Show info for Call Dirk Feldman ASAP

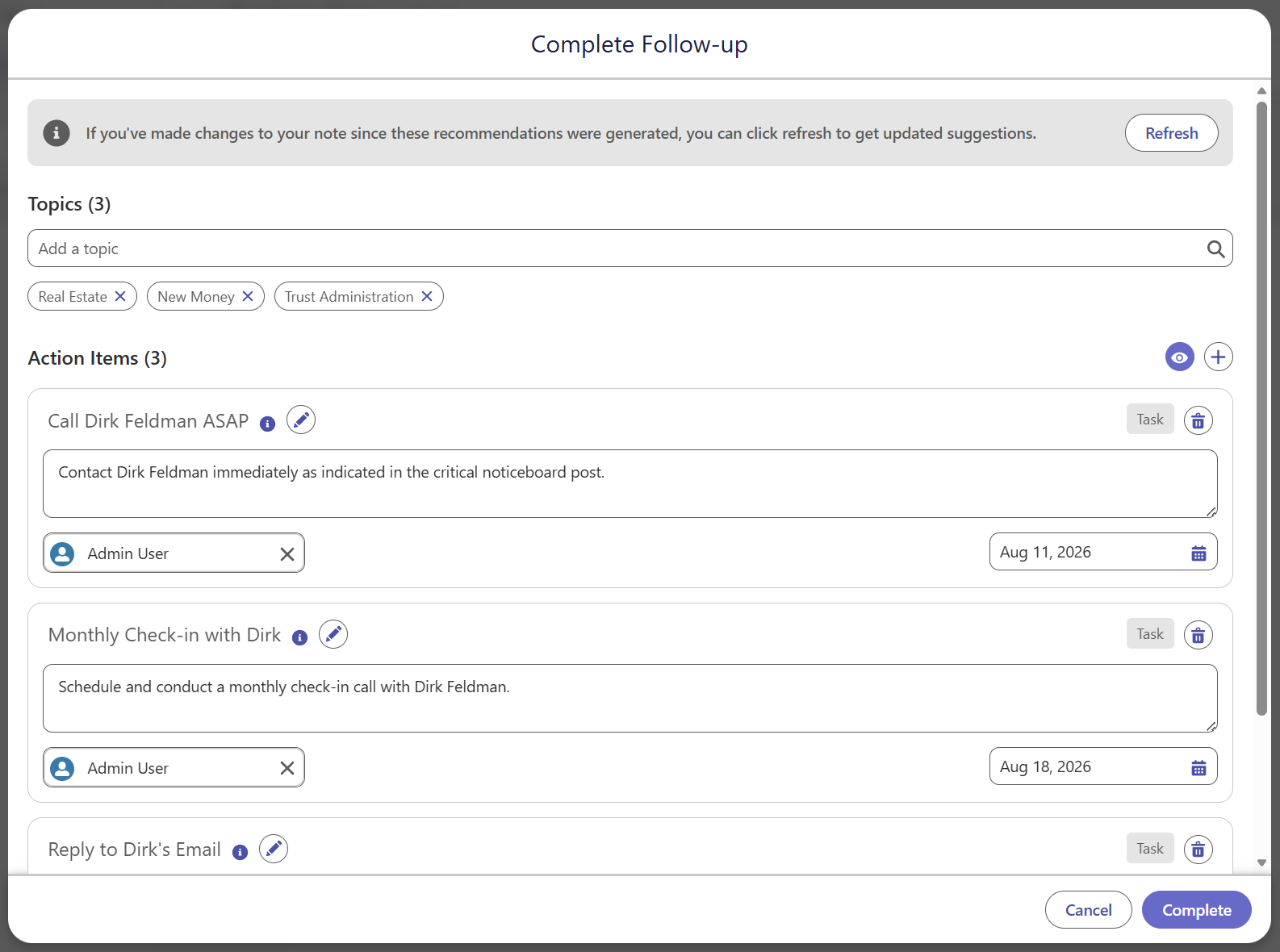tap(268, 424)
